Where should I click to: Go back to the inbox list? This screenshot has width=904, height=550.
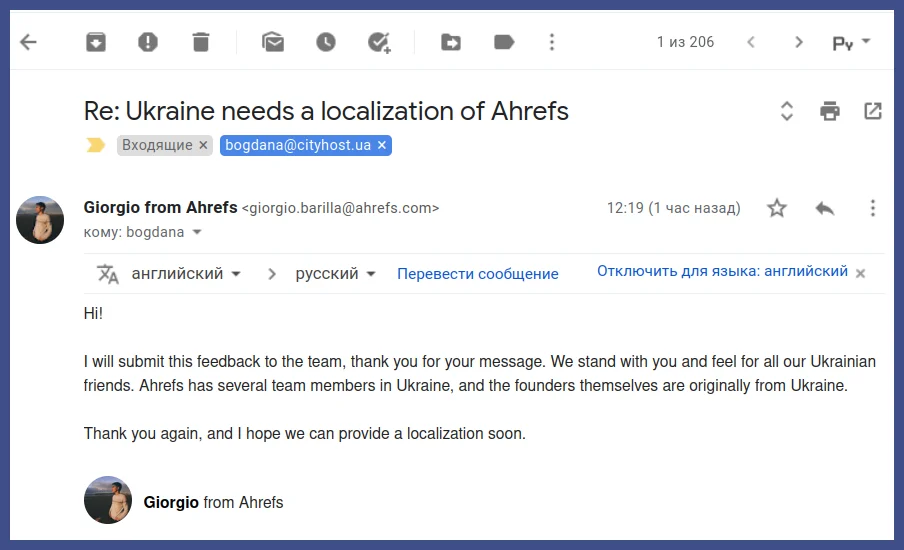click(x=28, y=42)
